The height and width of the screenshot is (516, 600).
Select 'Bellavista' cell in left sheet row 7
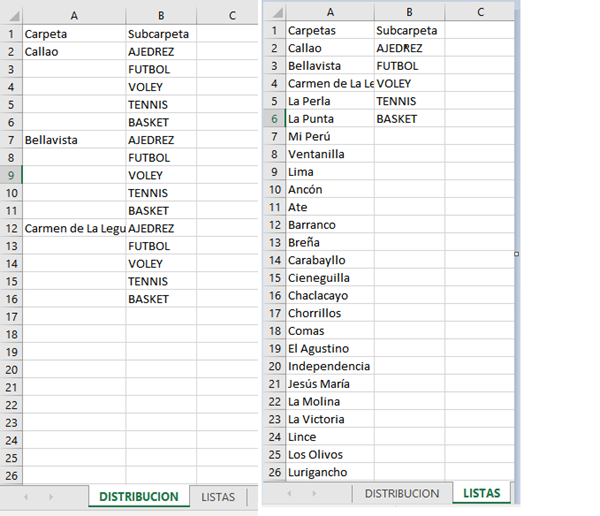(x=74, y=140)
